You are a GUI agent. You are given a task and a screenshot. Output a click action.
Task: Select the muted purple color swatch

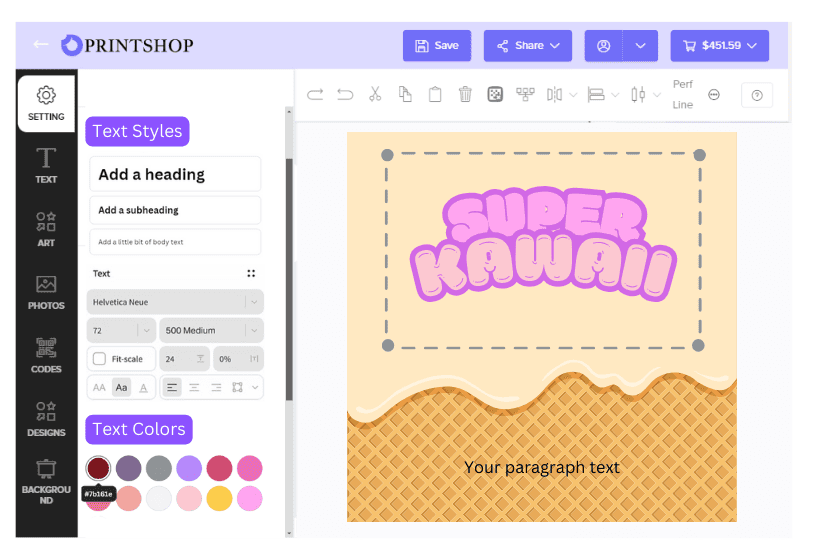(x=128, y=468)
